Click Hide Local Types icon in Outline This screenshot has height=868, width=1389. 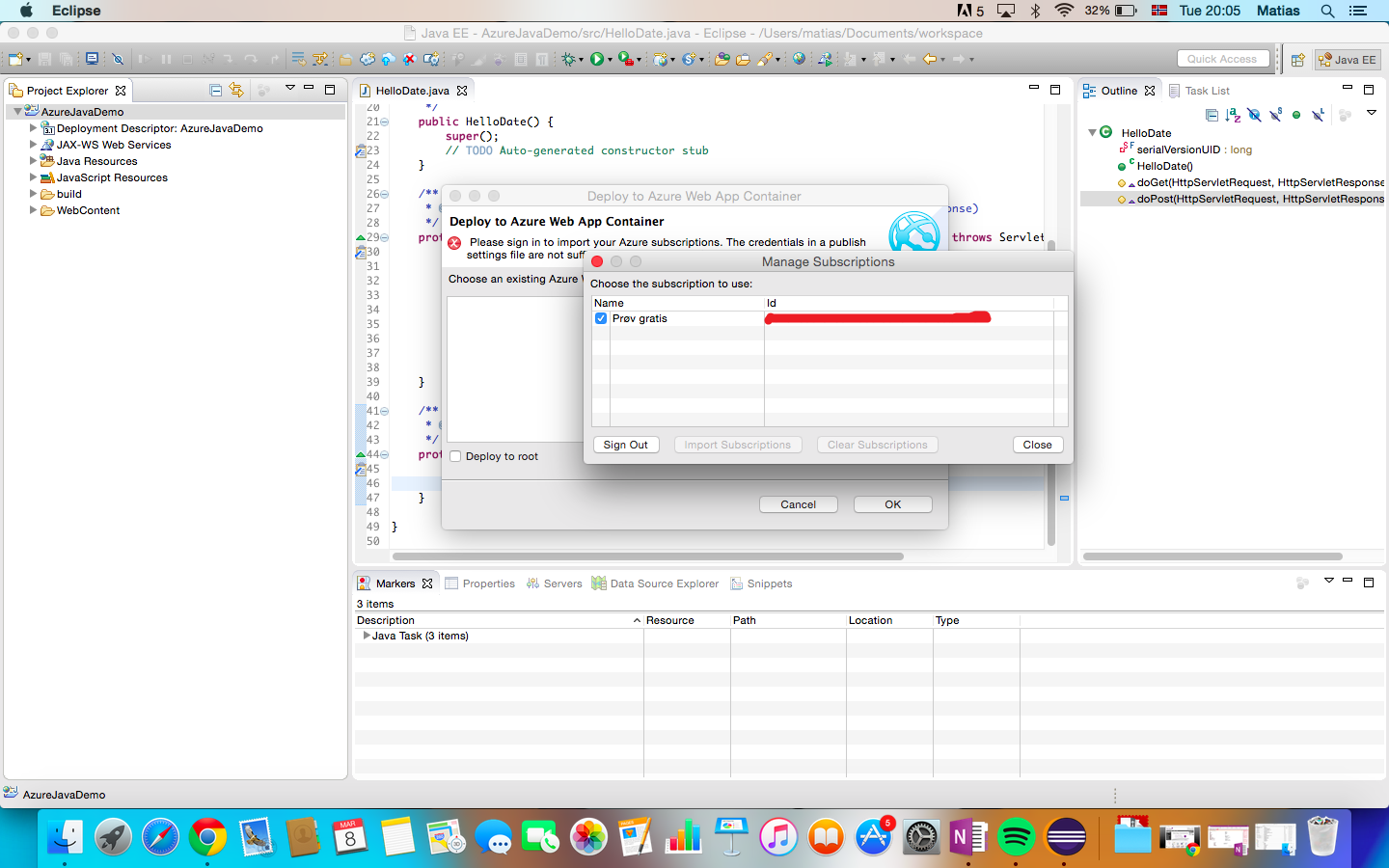tap(1318, 115)
